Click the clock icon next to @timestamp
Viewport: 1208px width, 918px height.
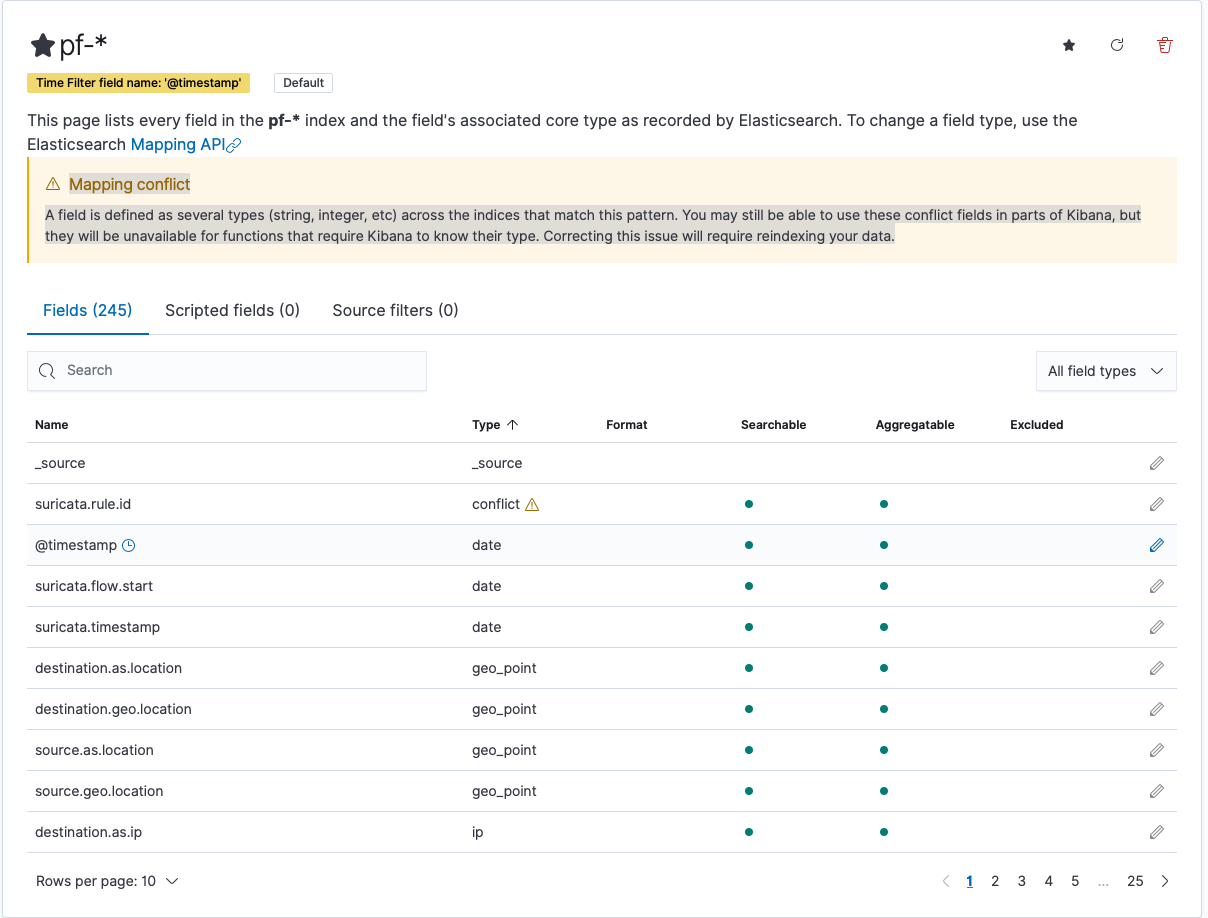click(x=128, y=545)
